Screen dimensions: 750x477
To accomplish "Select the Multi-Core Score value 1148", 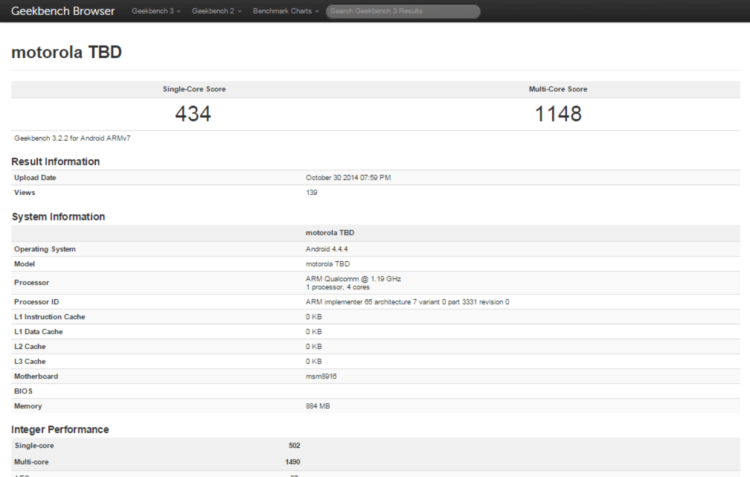I will point(557,114).
